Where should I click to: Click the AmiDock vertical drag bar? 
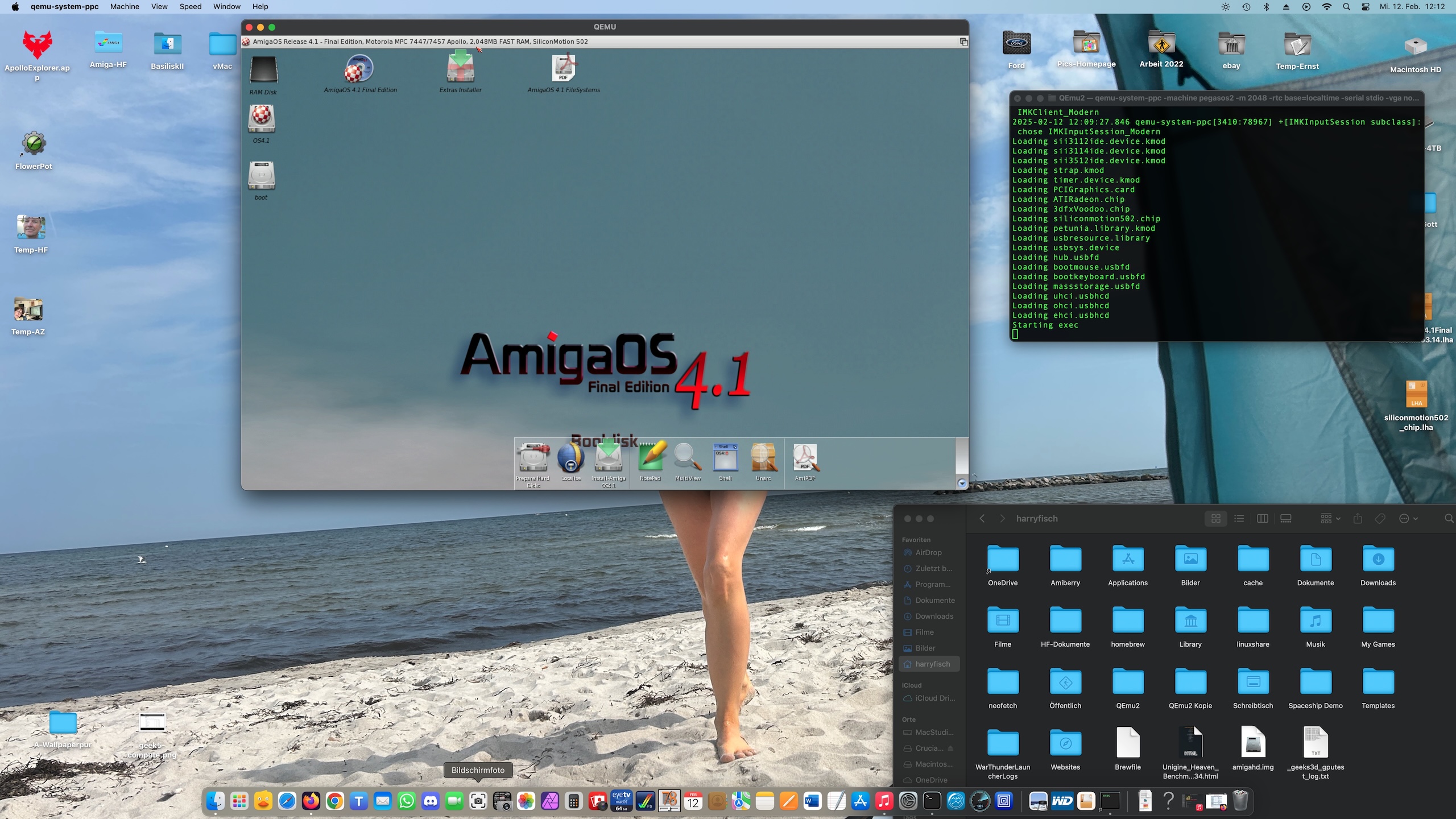pos(962,457)
